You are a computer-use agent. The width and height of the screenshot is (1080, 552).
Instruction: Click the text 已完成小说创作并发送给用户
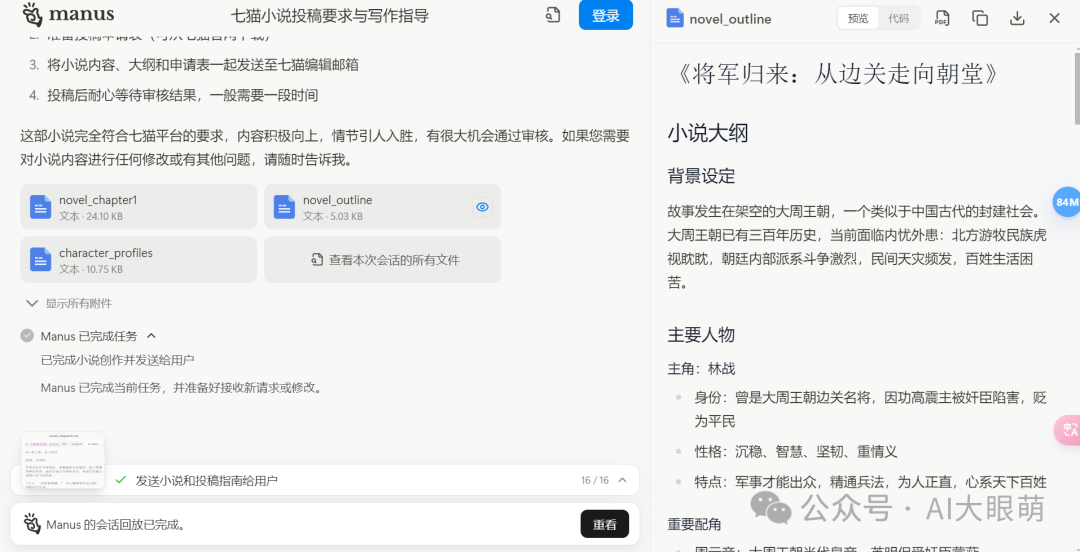(x=117, y=360)
